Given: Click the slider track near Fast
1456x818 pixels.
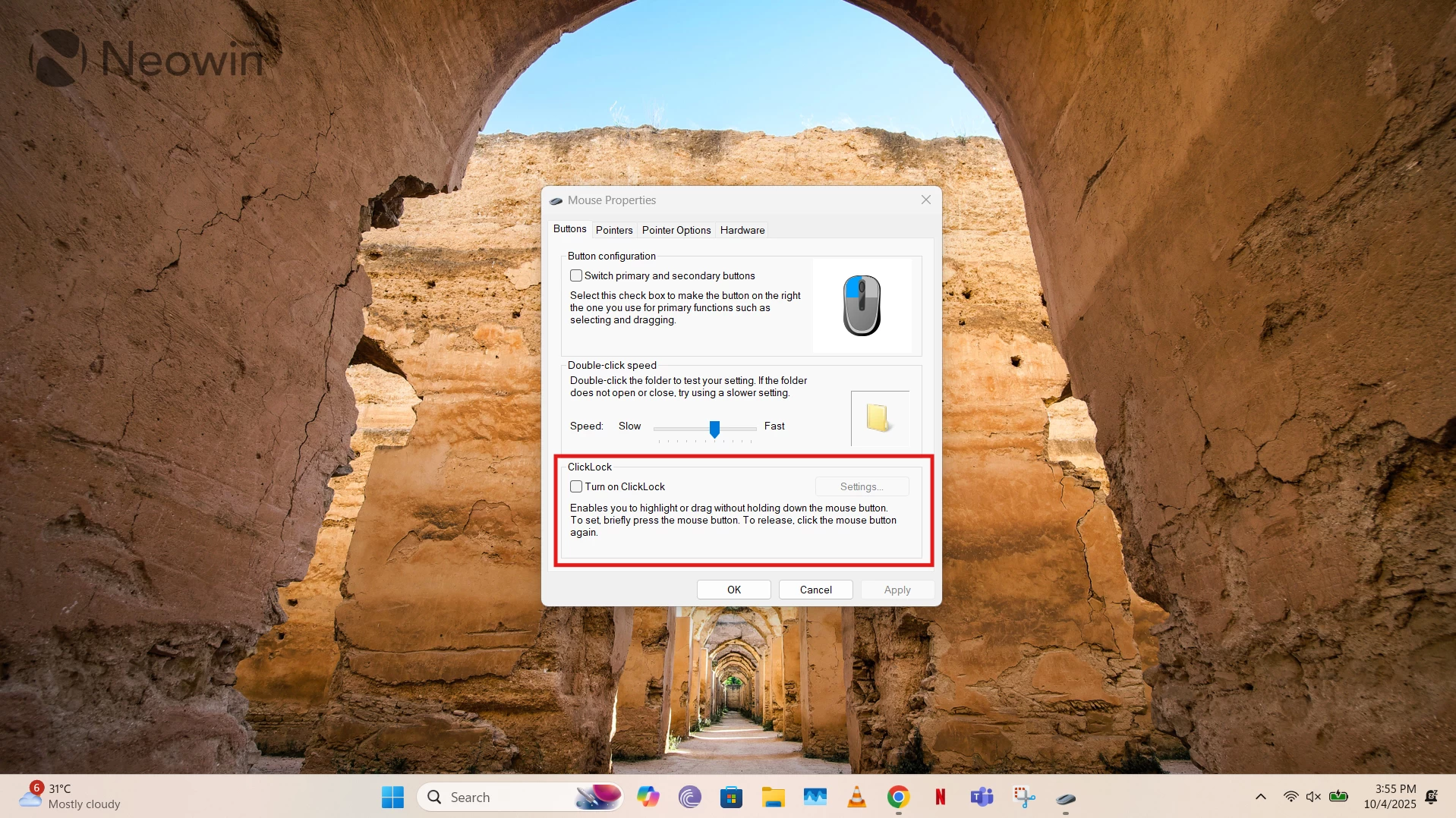Looking at the screenshot, I should click(748, 429).
